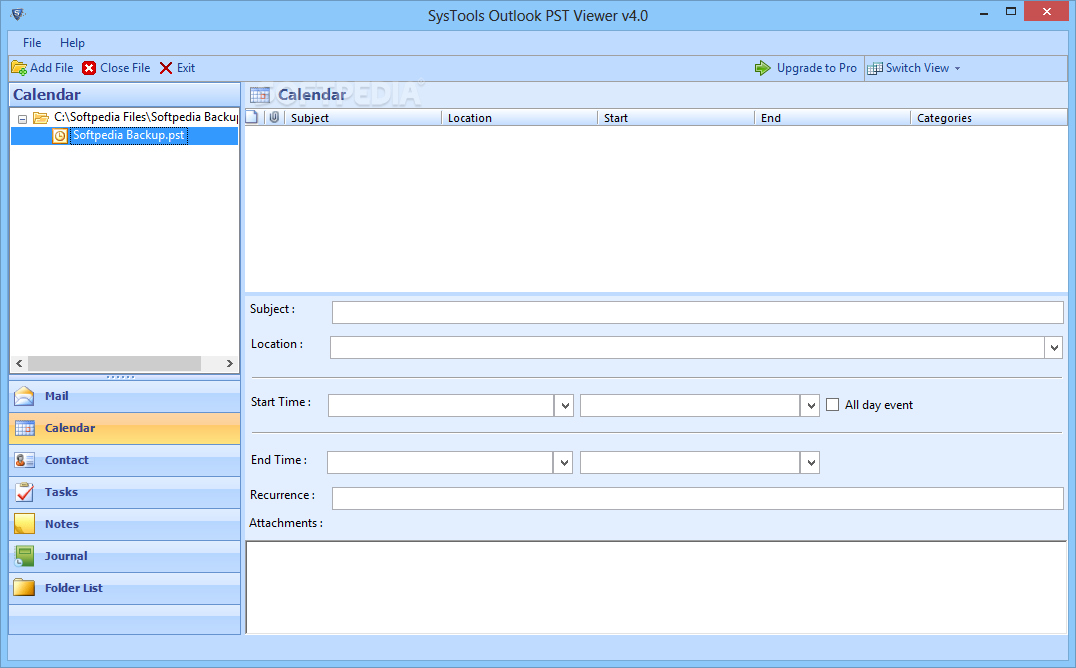Click the Switch View label
Viewport: 1076px width, 668px height.
tap(917, 68)
